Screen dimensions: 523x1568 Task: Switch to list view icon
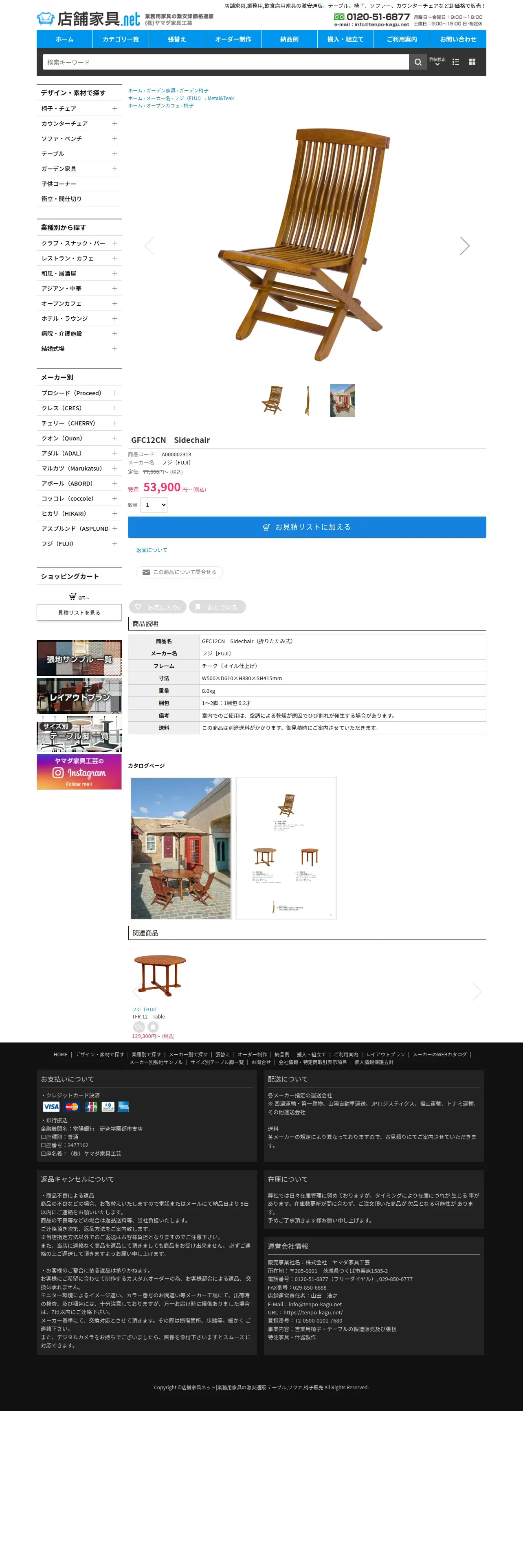coord(455,62)
